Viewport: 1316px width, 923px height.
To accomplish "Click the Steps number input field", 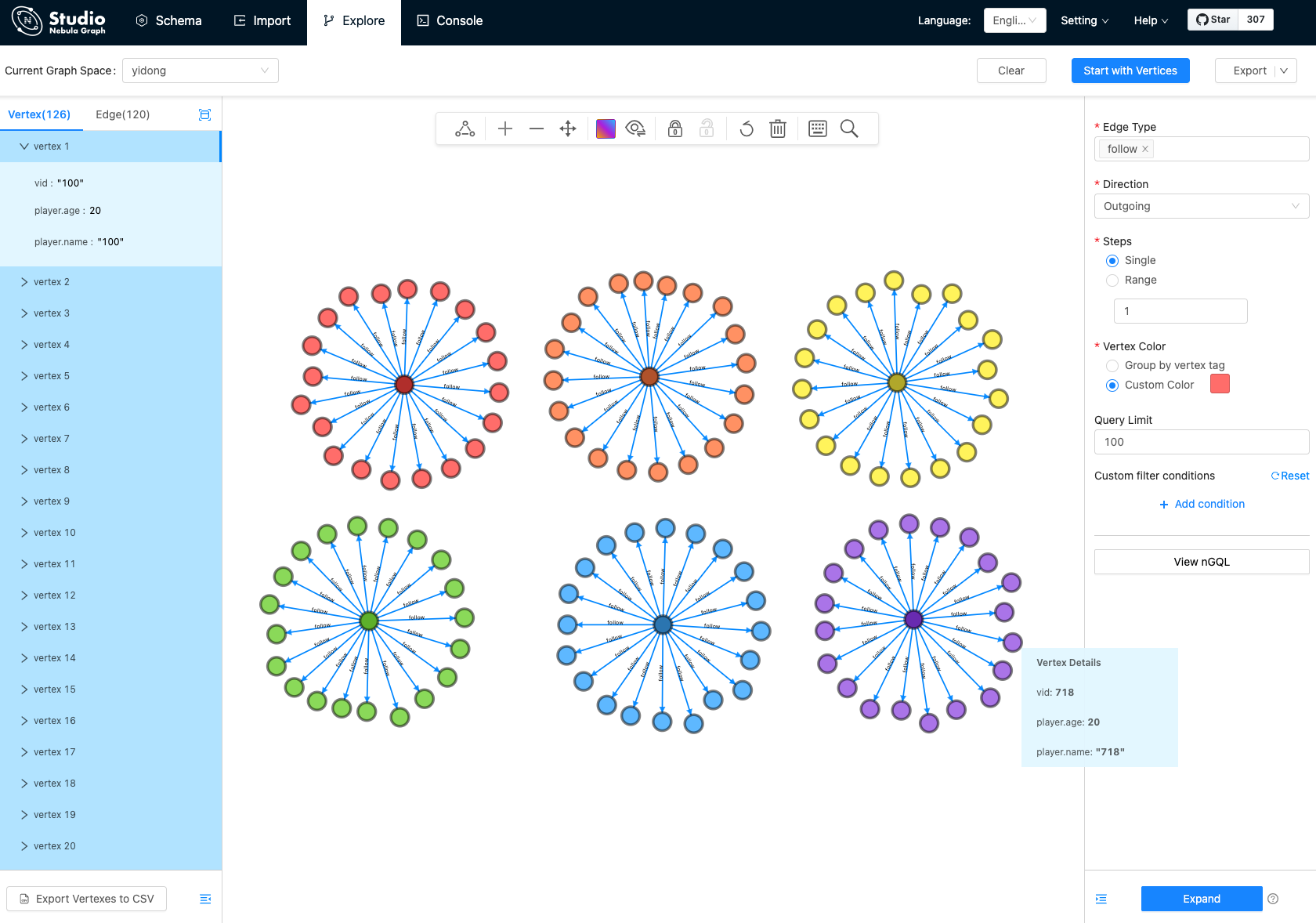I will 1180,311.
